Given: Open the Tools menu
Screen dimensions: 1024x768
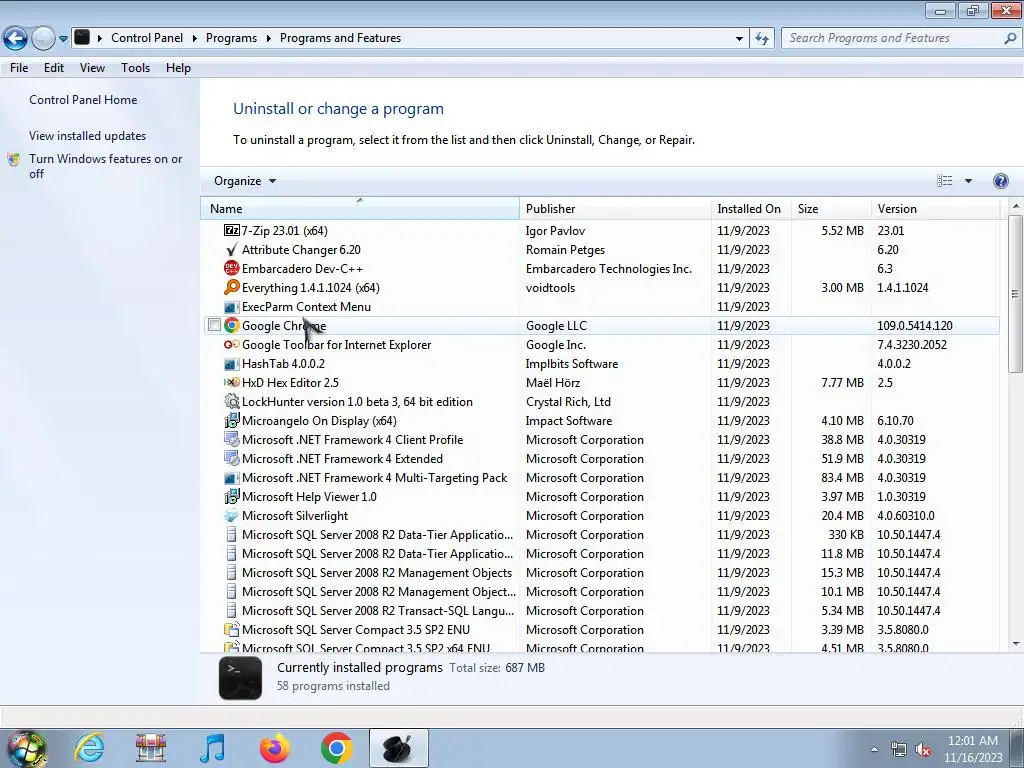Looking at the screenshot, I should click(x=135, y=68).
